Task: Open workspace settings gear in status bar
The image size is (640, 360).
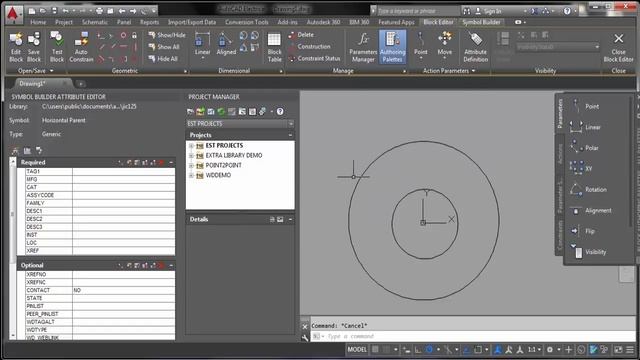Action: point(550,349)
